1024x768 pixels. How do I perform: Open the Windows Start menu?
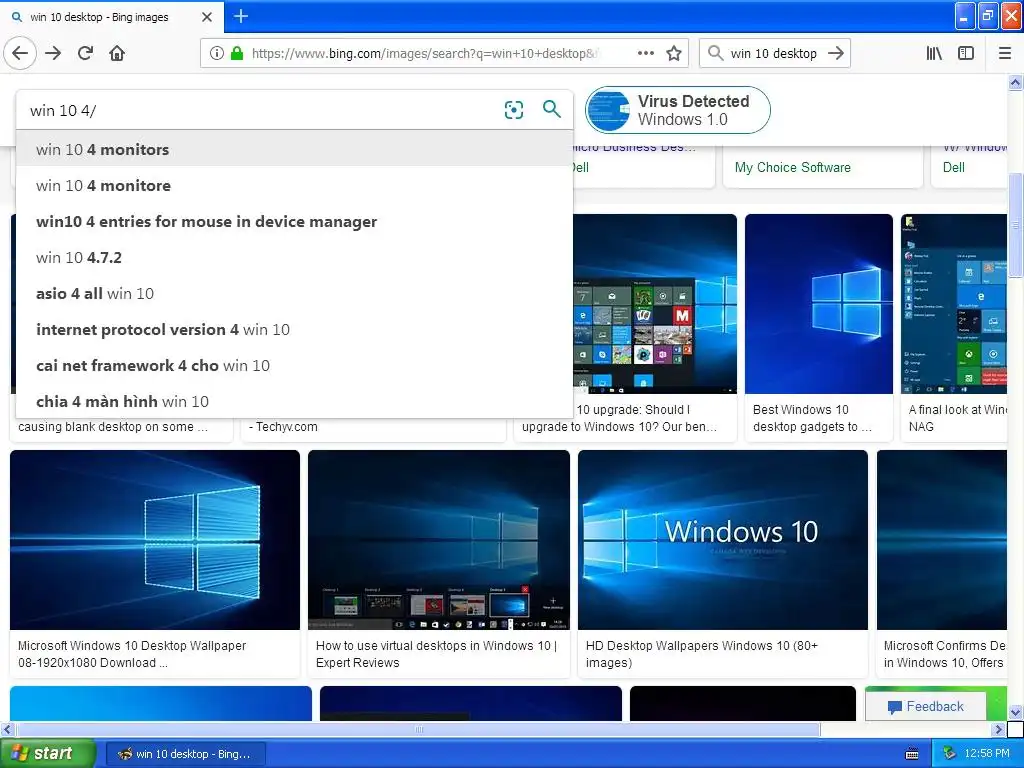tap(48, 754)
